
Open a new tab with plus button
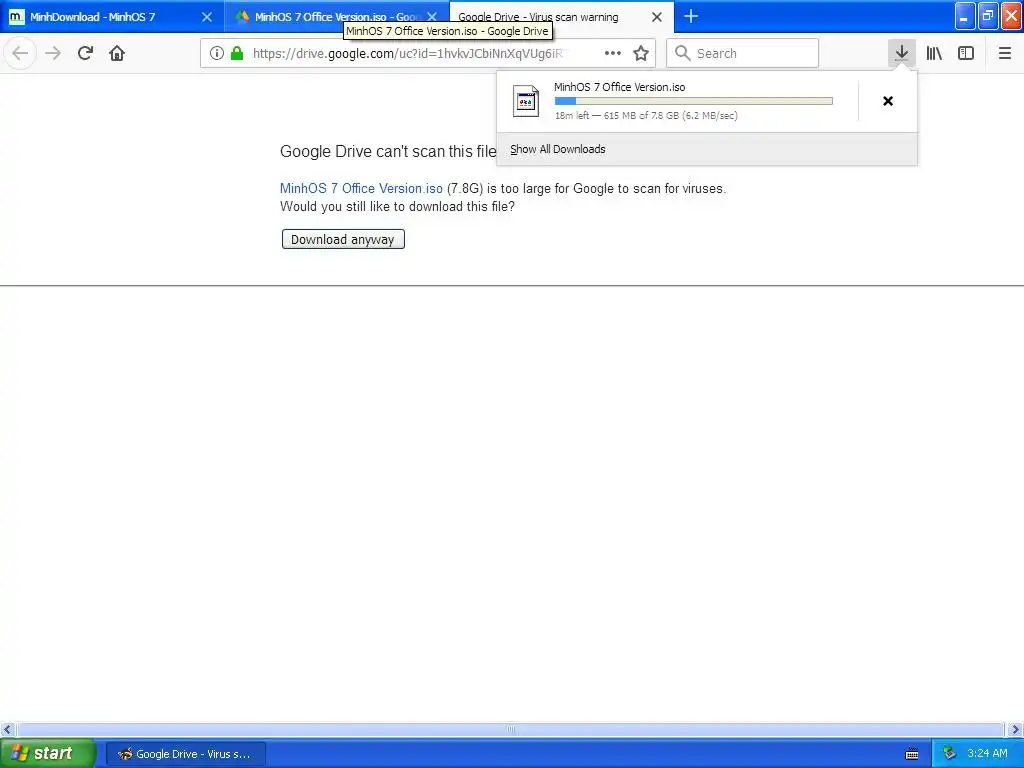(691, 16)
